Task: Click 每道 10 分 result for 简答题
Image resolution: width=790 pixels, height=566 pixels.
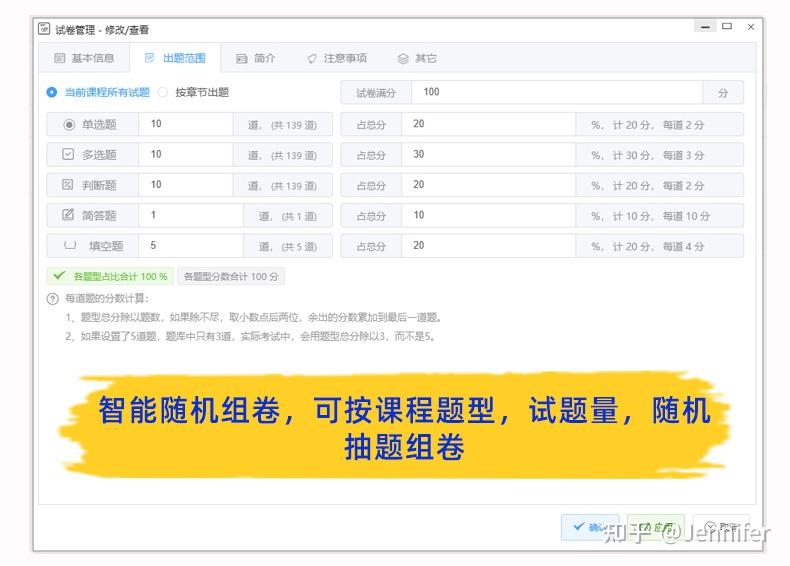Action: point(686,216)
